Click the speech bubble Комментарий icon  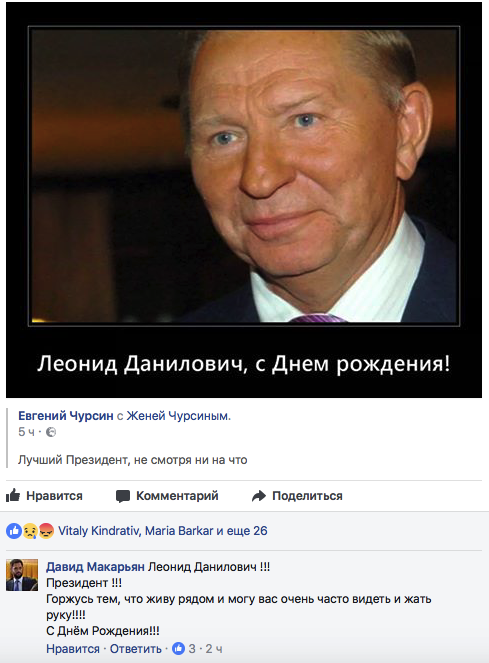[123, 496]
